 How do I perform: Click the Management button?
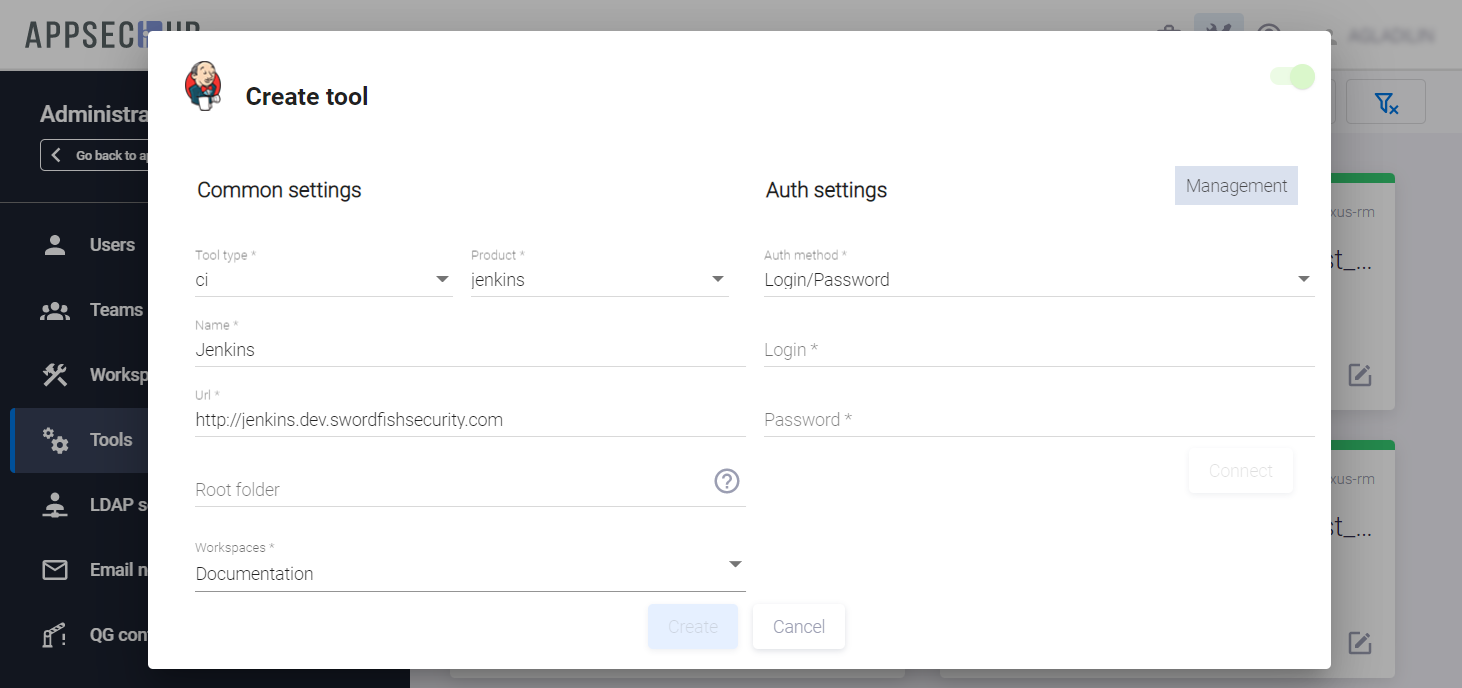pyautogui.click(x=1236, y=186)
